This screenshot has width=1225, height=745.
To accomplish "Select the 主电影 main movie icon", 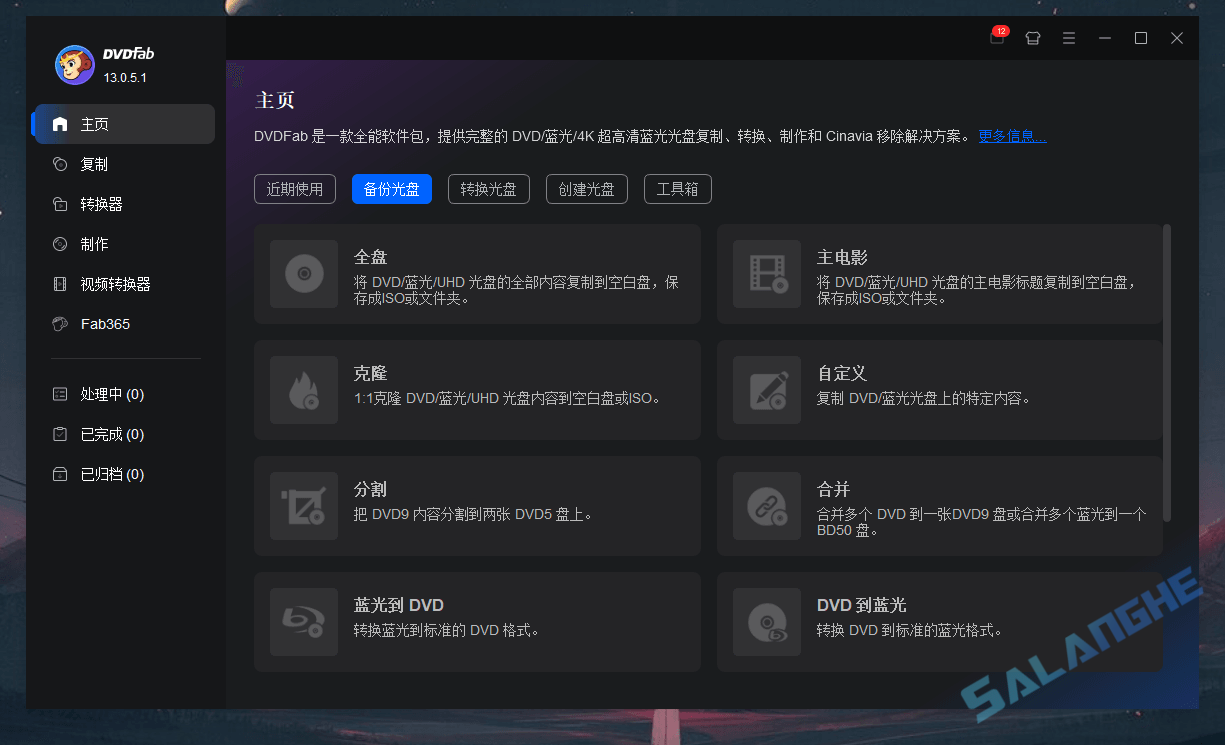I will point(766,273).
